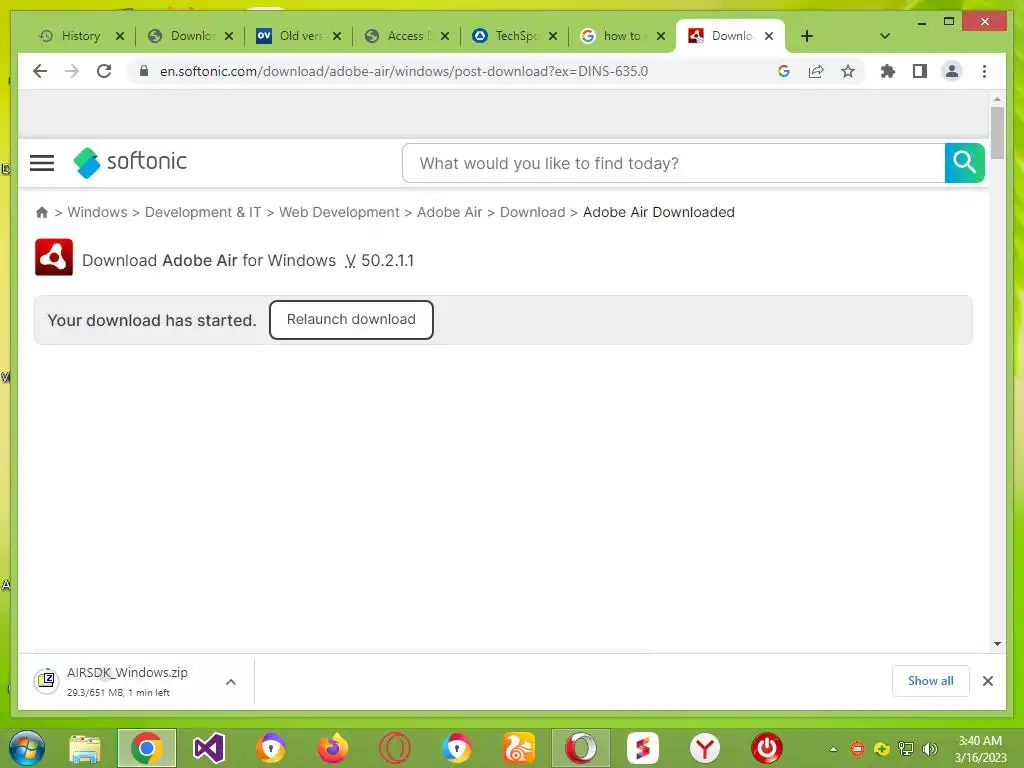
Task: Expand options for AIRSDK_Windows.zip download
Action: tap(231, 682)
